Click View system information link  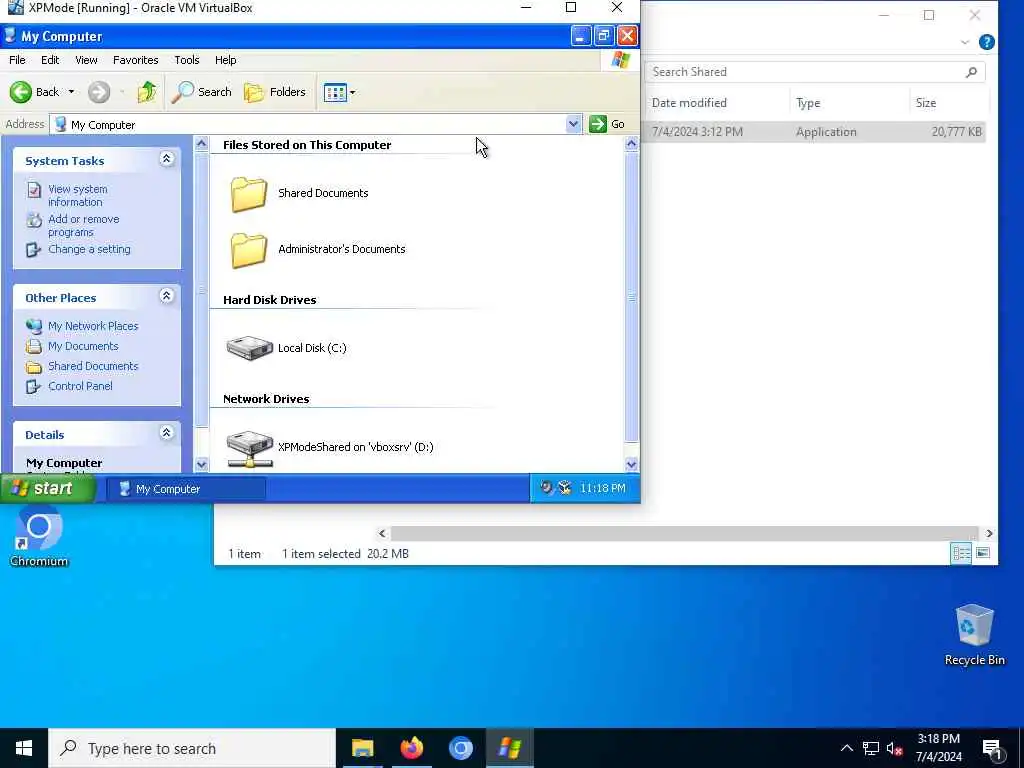tap(78, 195)
